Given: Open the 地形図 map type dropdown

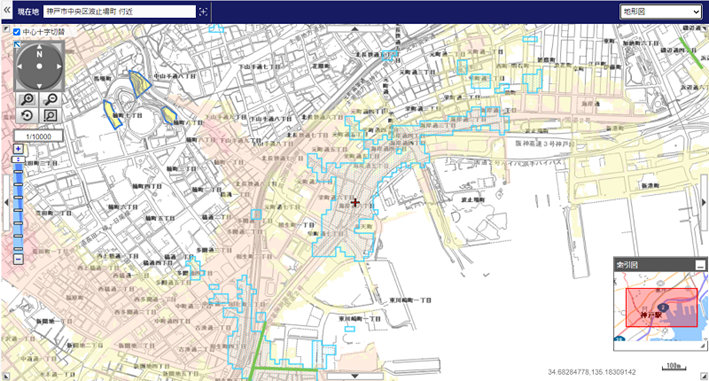Looking at the screenshot, I should (x=661, y=12).
